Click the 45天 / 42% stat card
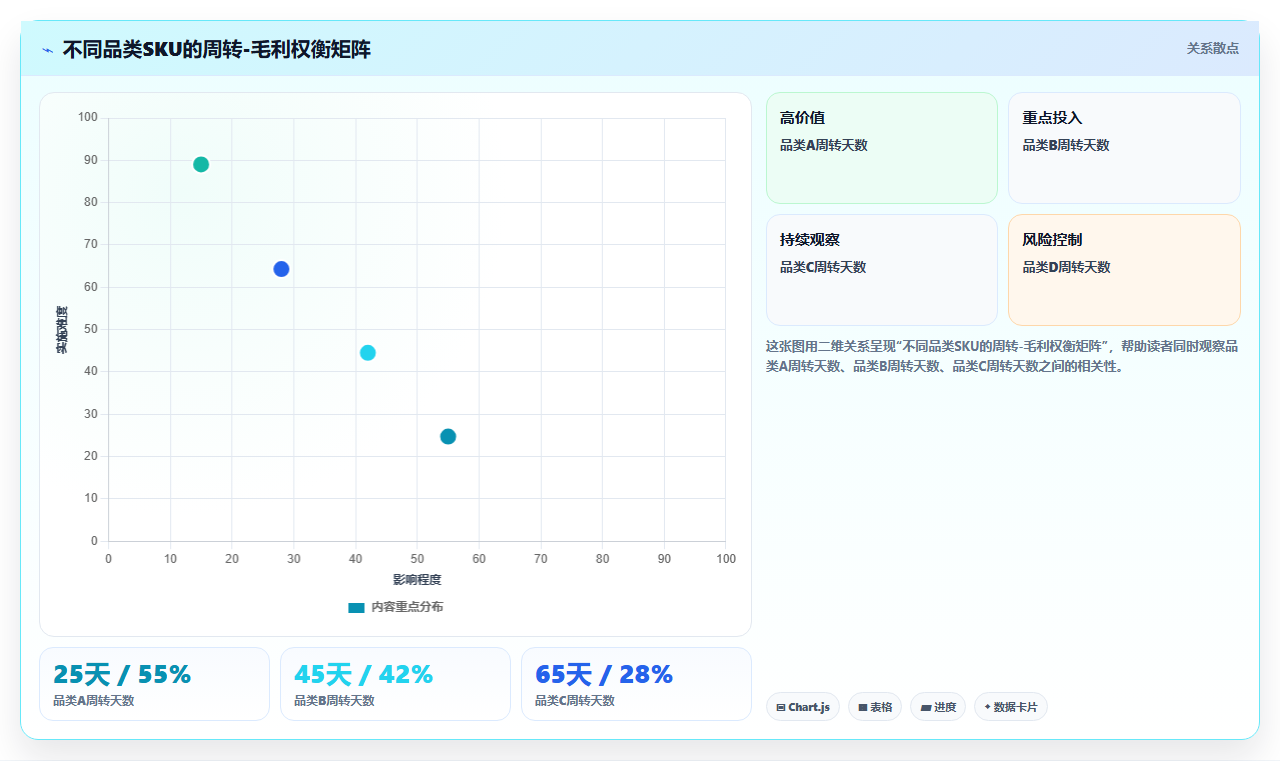This screenshot has height=761, width=1280. (x=395, y=684)
